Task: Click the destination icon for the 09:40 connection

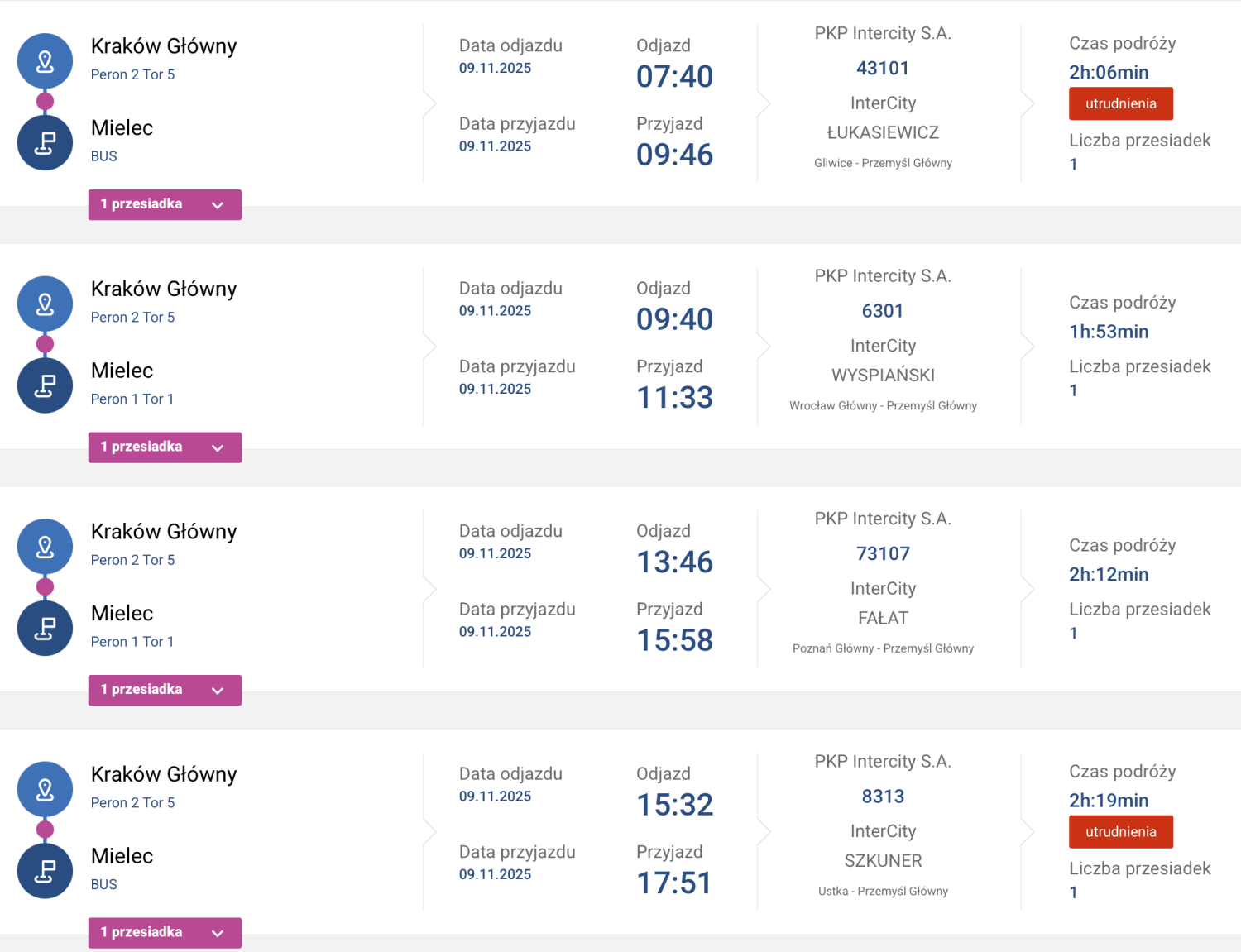Action: 46,385
